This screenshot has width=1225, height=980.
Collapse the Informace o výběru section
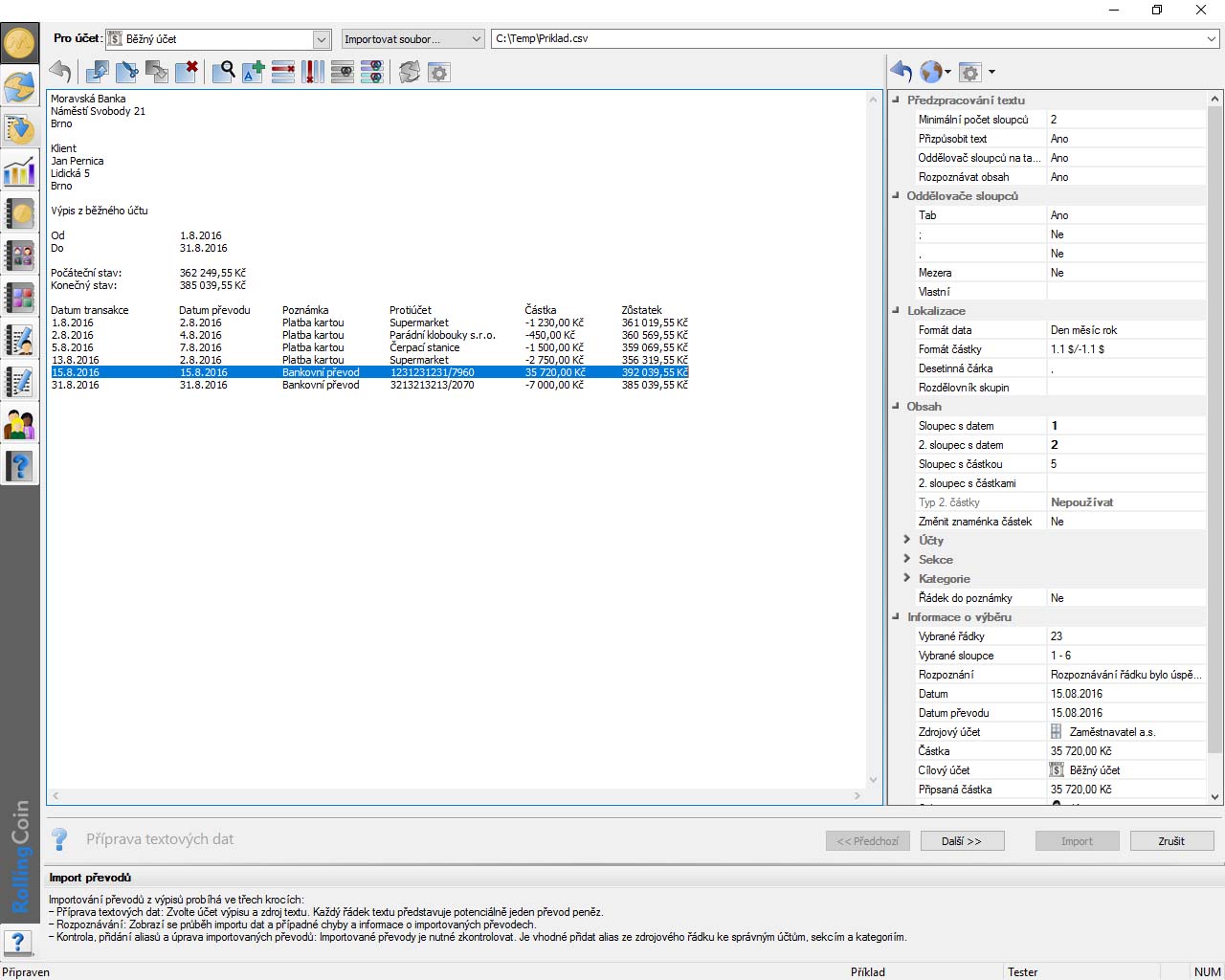point(897,616)
